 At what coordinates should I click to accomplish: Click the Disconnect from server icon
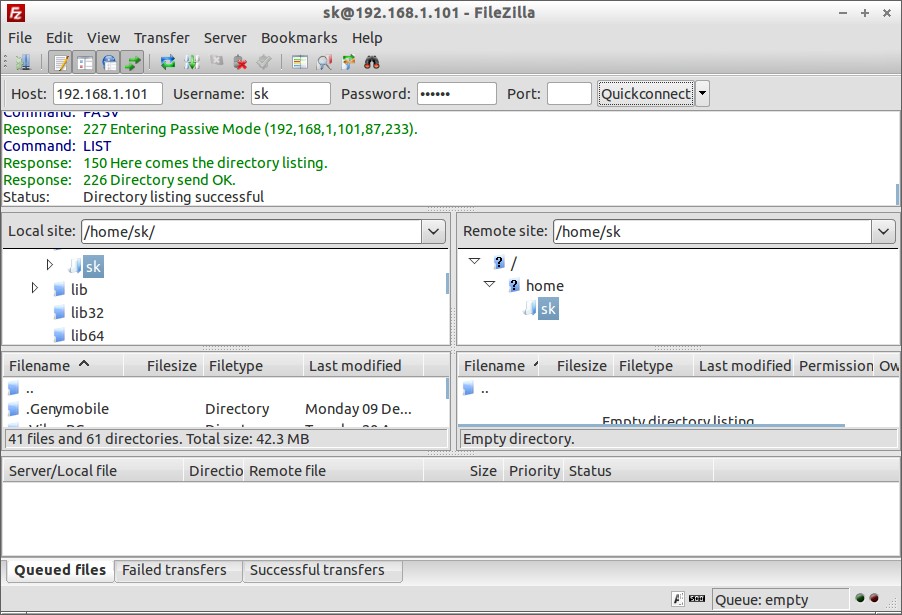tap(240, 62)
